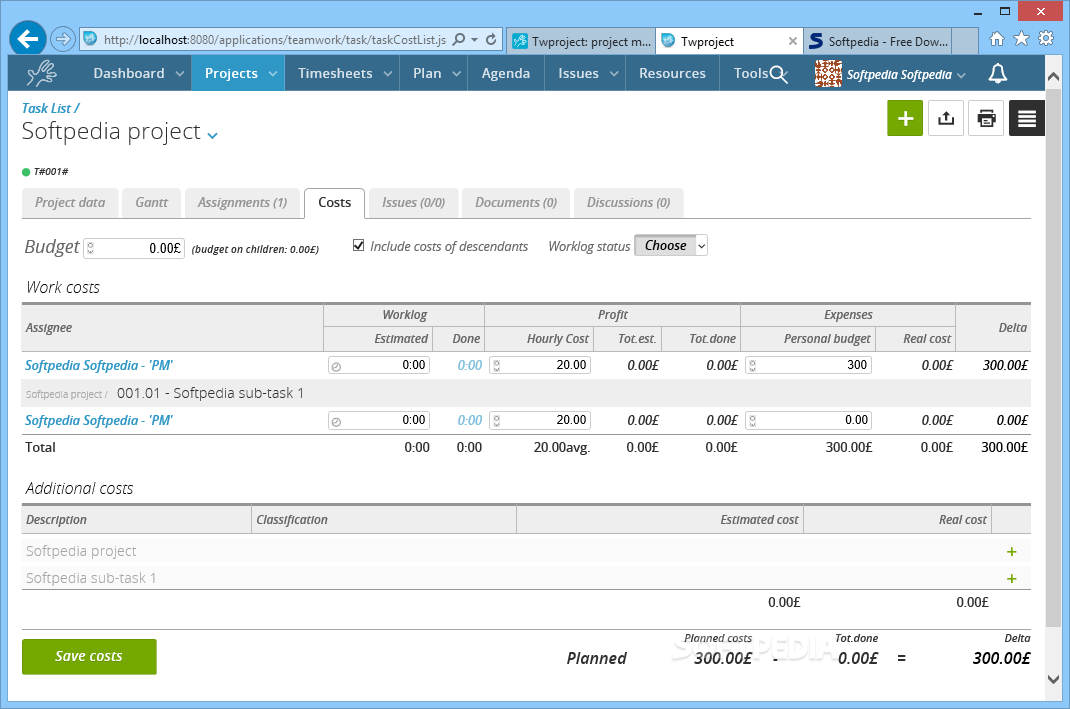Click the Save costs button

point(89,656)
